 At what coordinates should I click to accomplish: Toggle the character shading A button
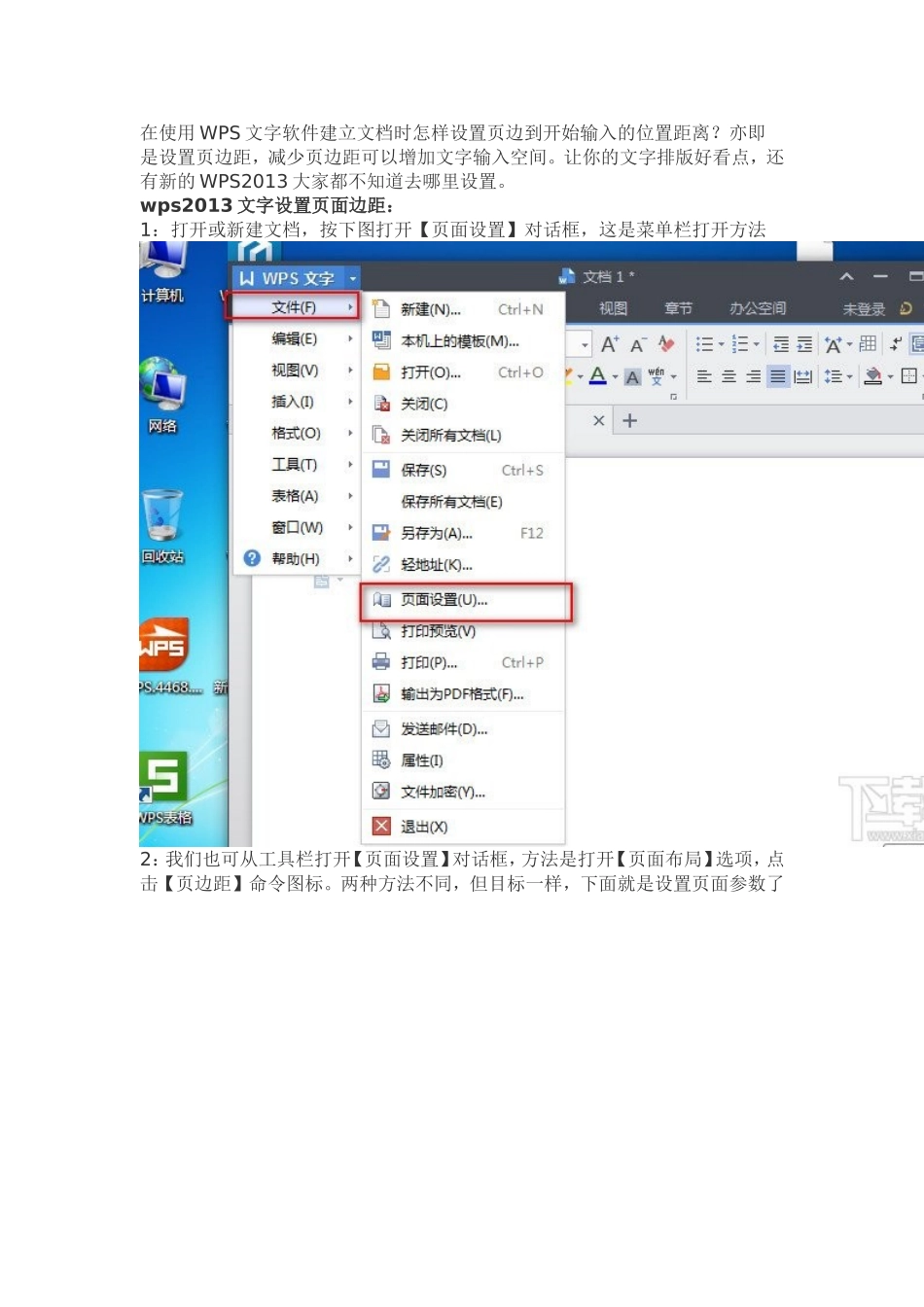coord(632,377)
